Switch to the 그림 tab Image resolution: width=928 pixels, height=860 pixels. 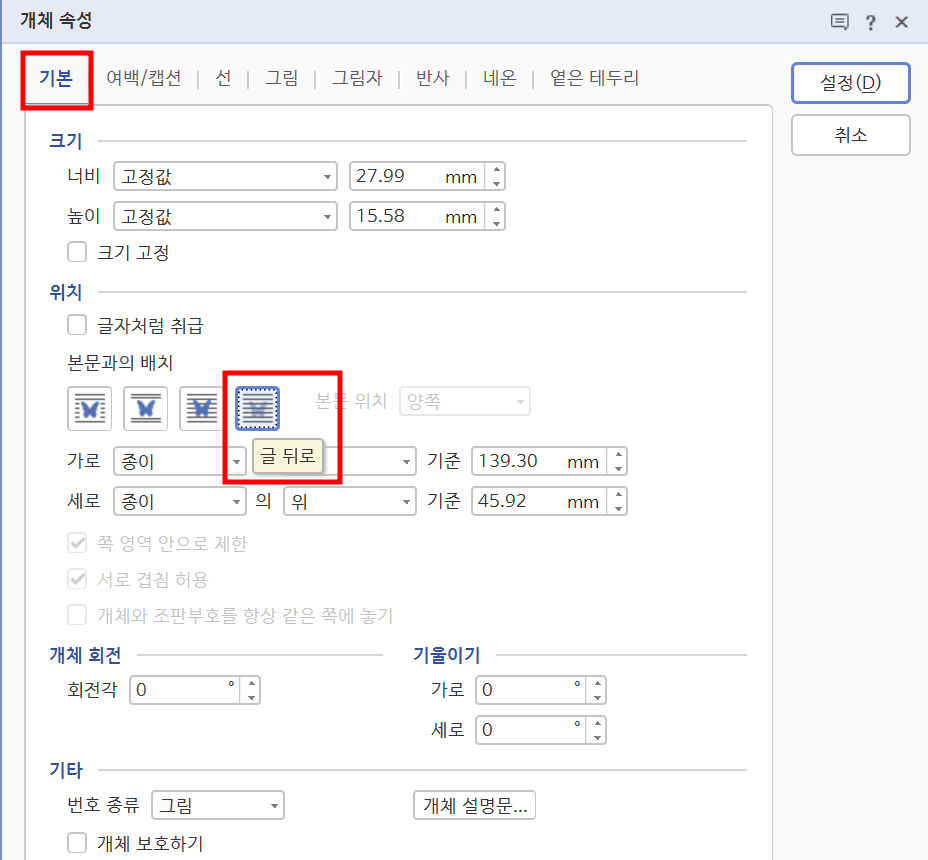pos(282,78)
